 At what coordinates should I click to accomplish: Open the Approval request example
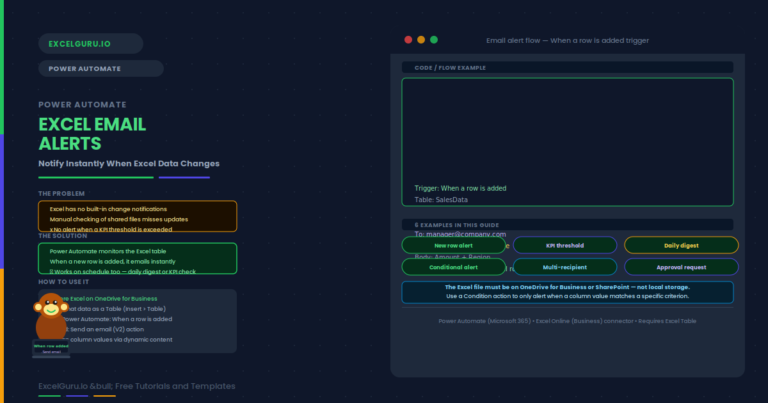point(681,267)
